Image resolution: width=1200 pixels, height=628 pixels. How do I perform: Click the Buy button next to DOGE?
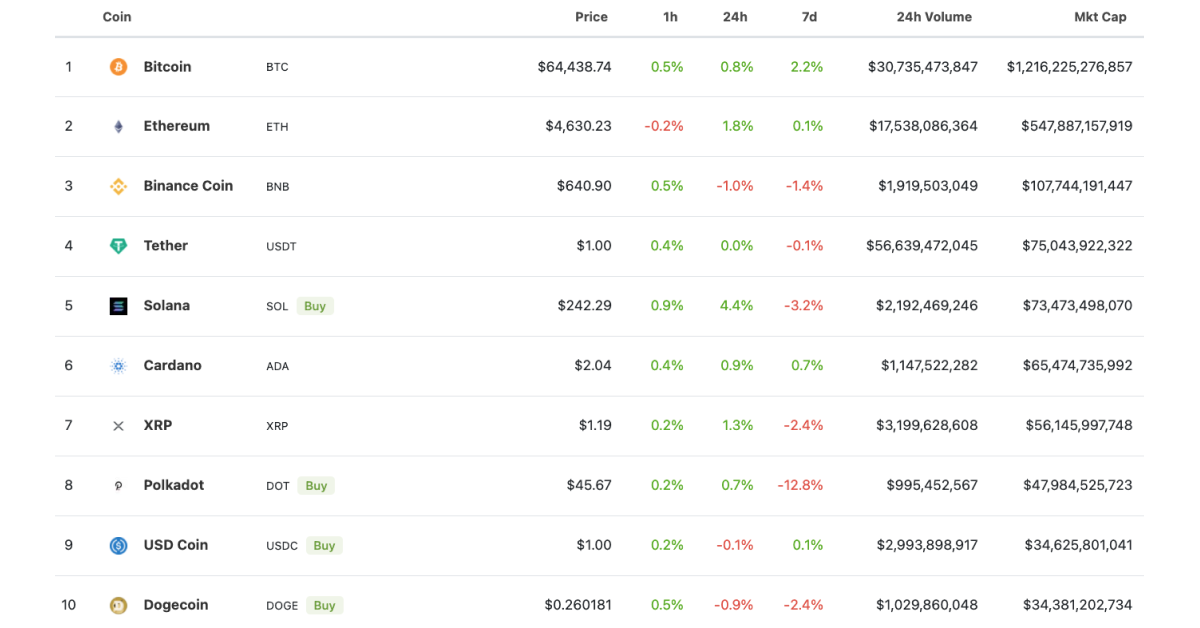325,605
